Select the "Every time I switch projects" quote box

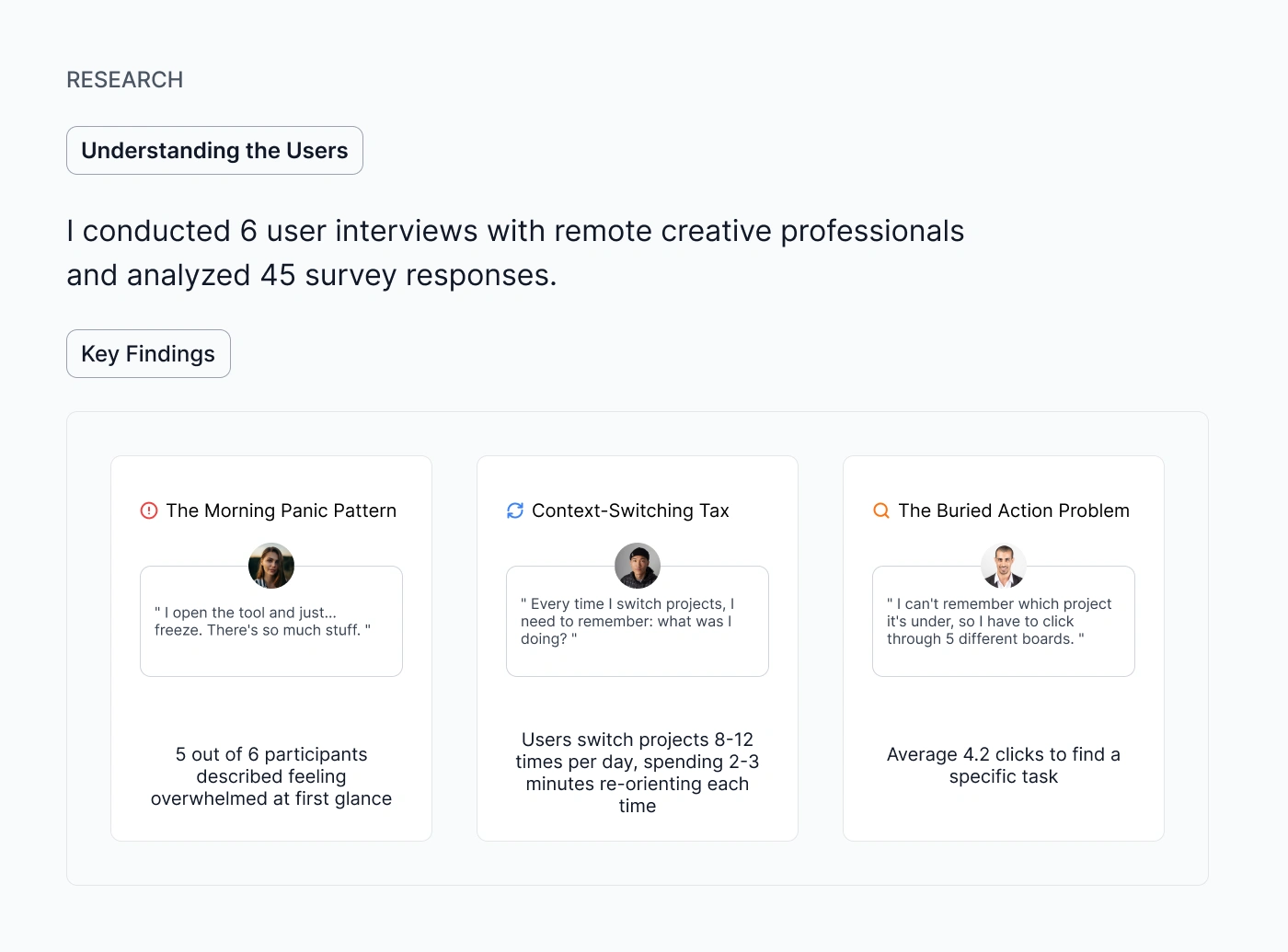(638, 621)
